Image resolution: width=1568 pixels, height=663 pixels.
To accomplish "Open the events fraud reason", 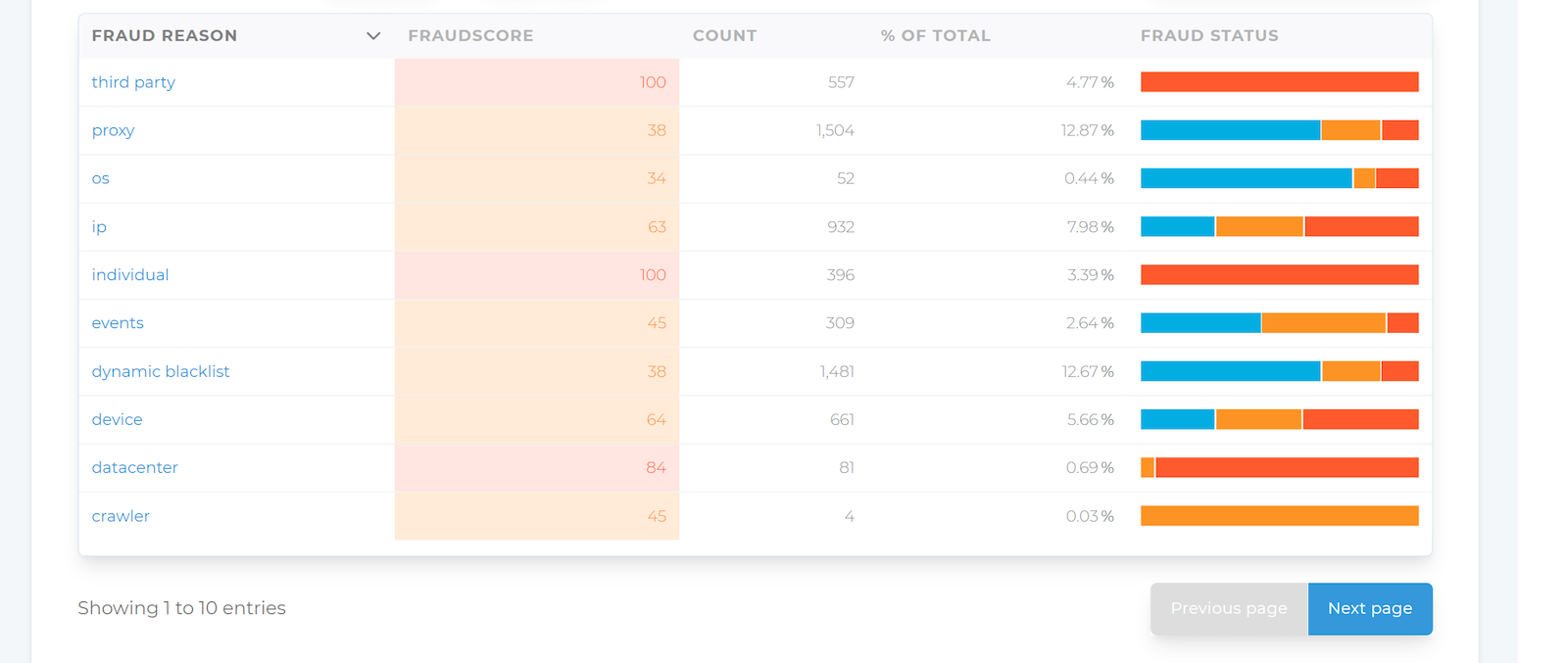I will coord(118,323).
